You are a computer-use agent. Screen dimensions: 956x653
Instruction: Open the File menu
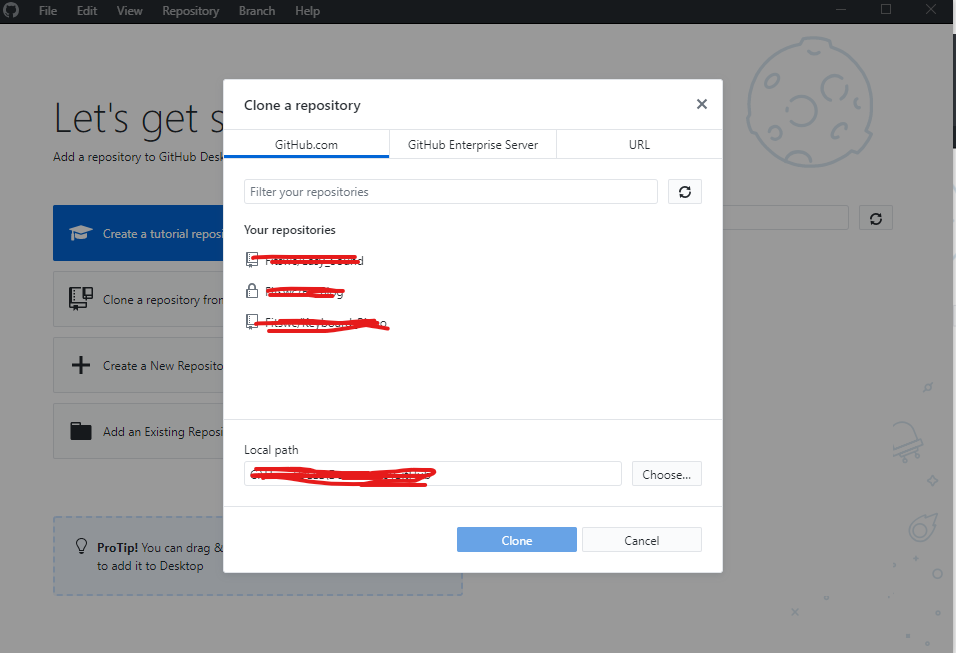[48, 11]
